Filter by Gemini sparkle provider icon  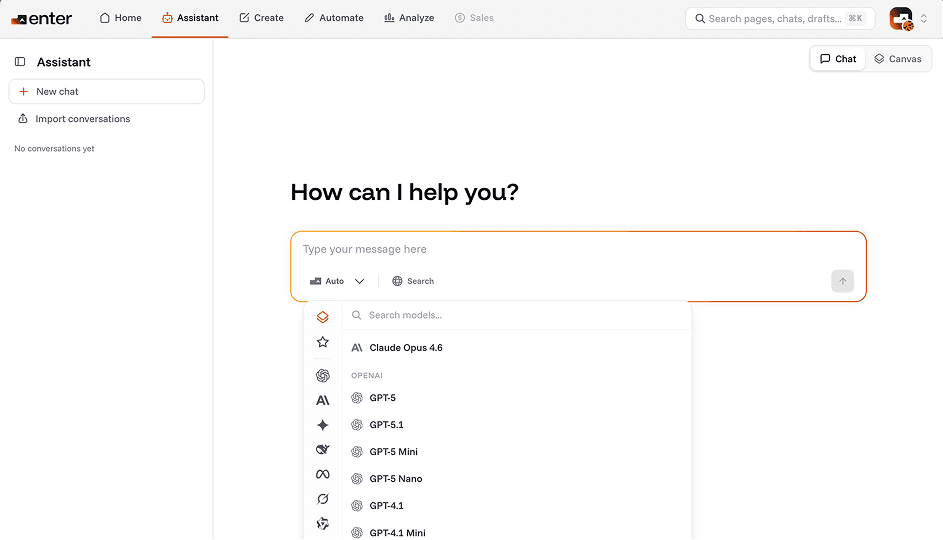pyautogui.click(x=323, y=425)
